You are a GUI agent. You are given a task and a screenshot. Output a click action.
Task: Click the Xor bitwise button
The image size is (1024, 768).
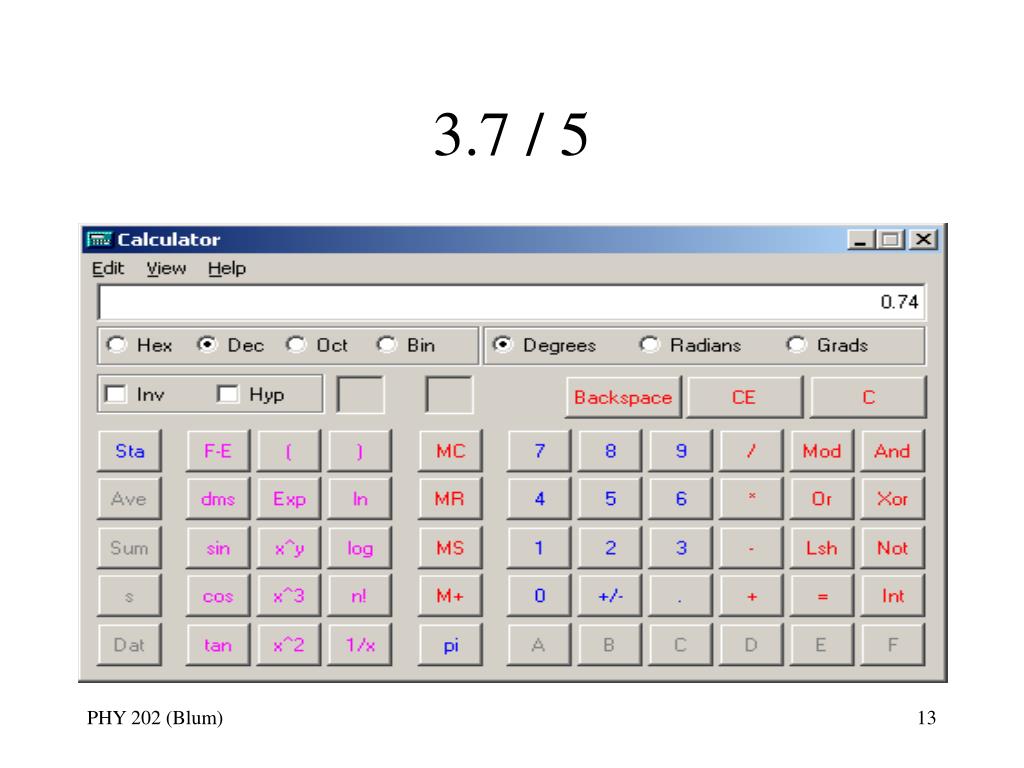click(892, 499)
